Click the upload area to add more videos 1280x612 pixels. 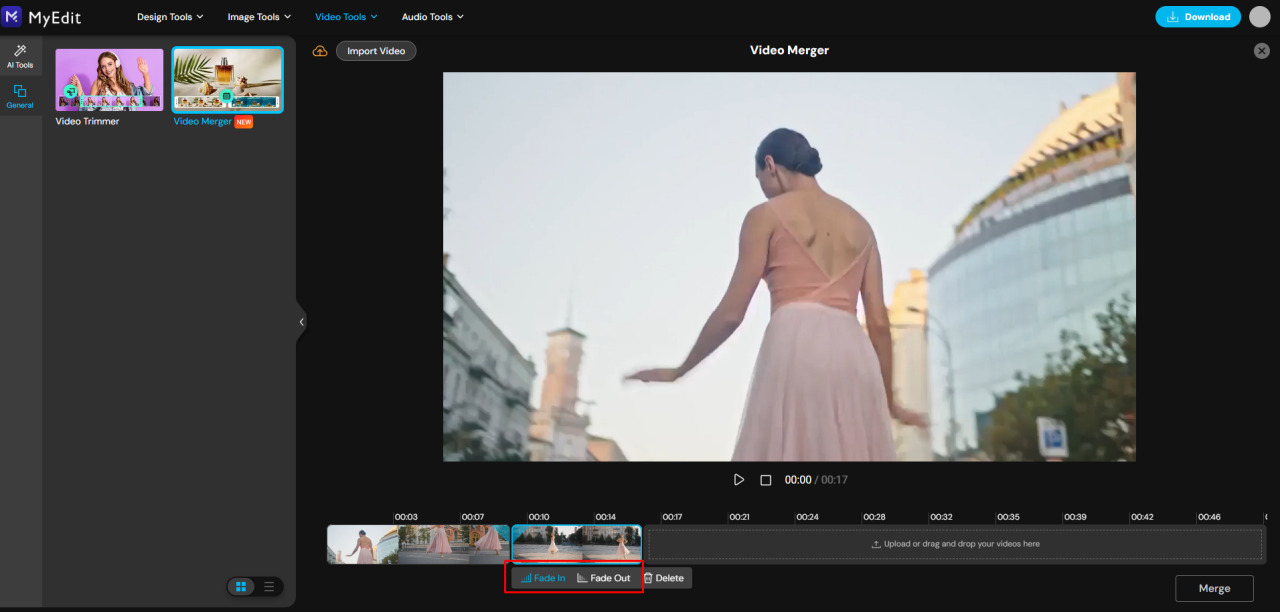(955, 543)
